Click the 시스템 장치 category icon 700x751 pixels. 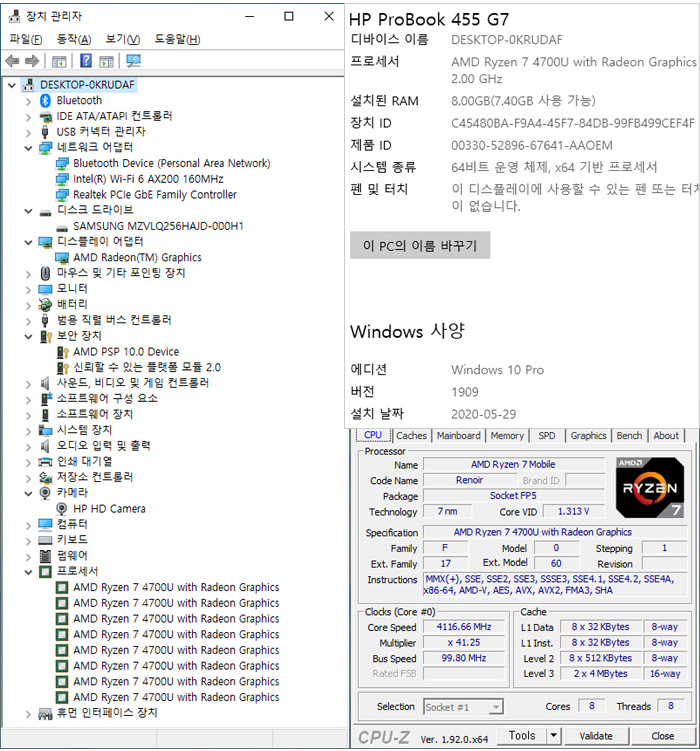[x=45, y=431]
